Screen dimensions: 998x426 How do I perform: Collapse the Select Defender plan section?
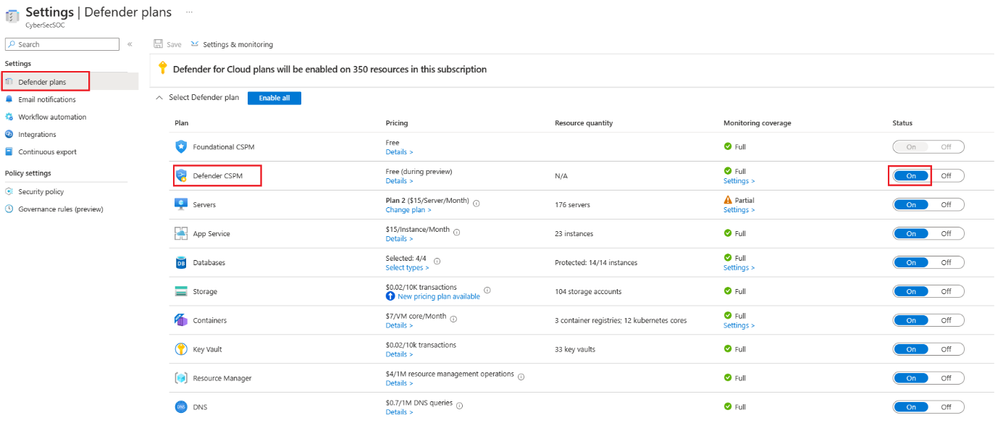(x=159, y=98)
